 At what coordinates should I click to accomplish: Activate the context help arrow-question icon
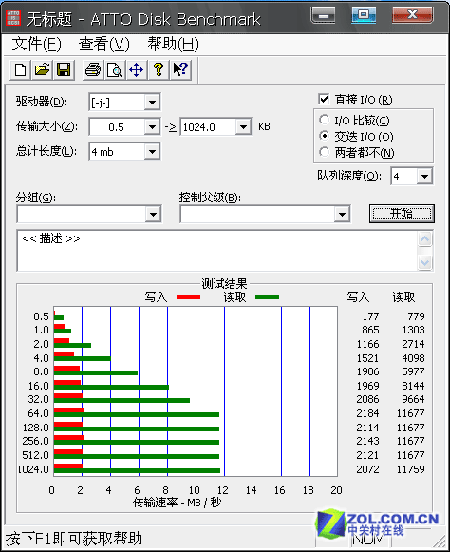click(181, 70)
